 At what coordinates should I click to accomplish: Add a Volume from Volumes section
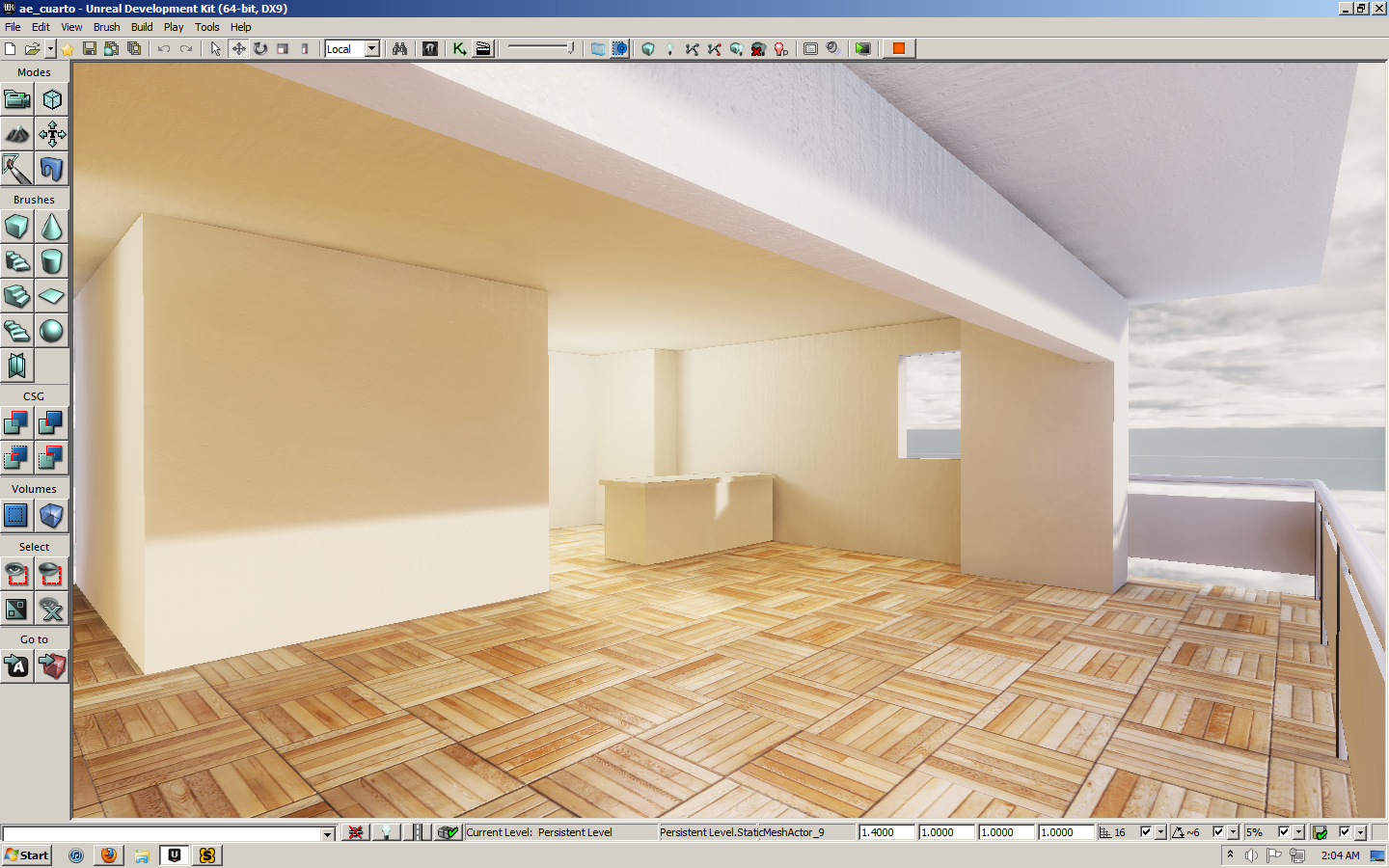(52, 516)
